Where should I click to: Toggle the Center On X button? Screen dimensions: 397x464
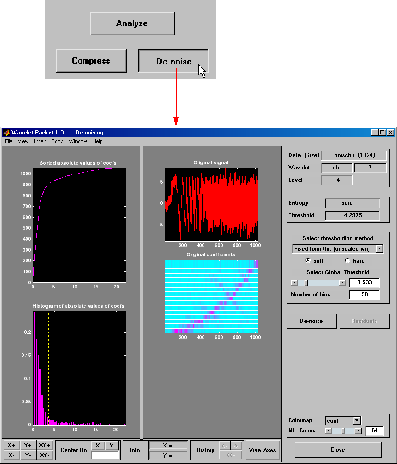(x=98, y=446)
